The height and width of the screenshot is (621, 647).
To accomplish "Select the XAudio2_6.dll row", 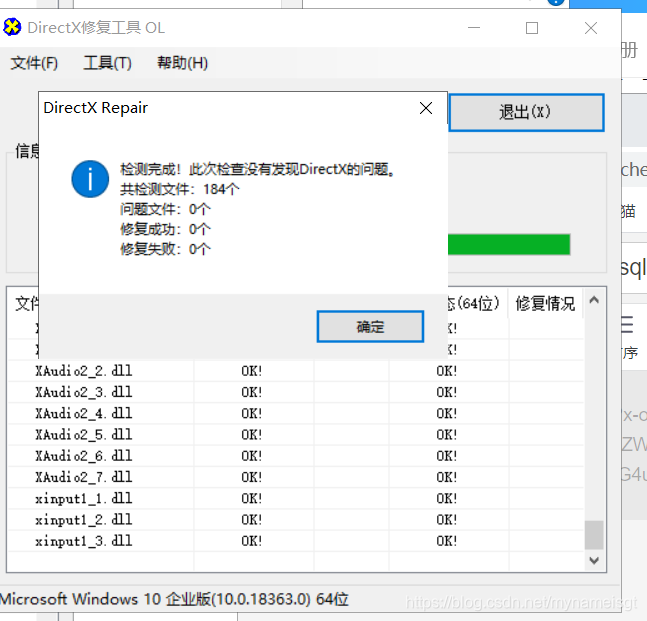I will pos(295,456).
